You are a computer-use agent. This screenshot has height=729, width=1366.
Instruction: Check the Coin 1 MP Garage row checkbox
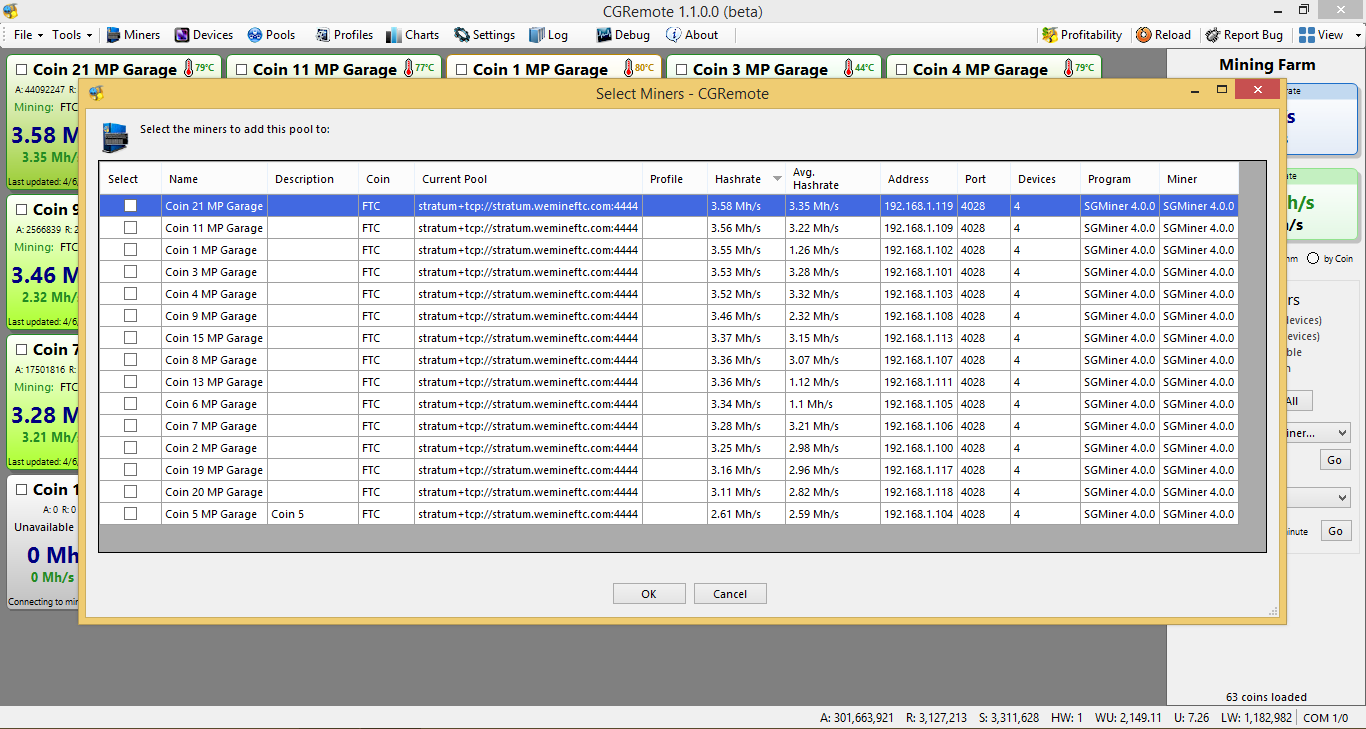(130, 249)
